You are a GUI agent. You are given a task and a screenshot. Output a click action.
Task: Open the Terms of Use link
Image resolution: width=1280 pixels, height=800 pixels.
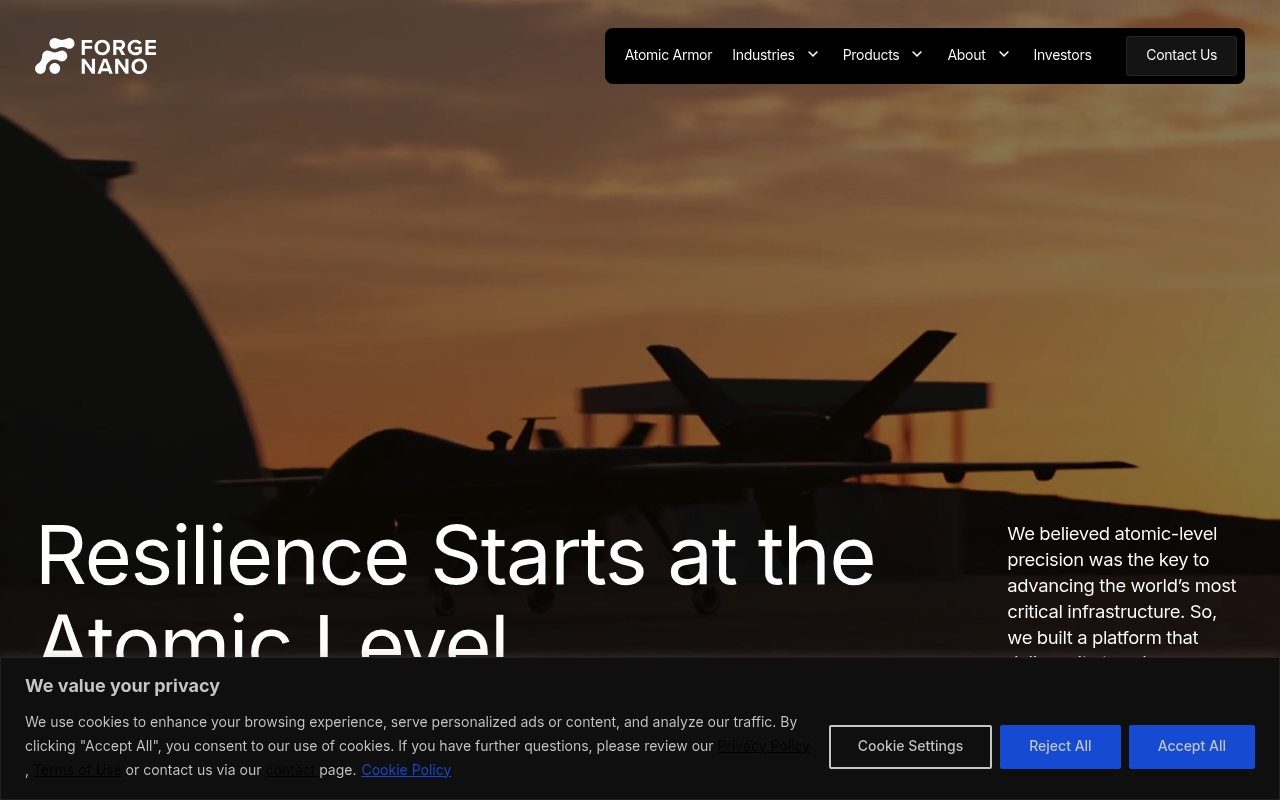(x=77, y=770)
